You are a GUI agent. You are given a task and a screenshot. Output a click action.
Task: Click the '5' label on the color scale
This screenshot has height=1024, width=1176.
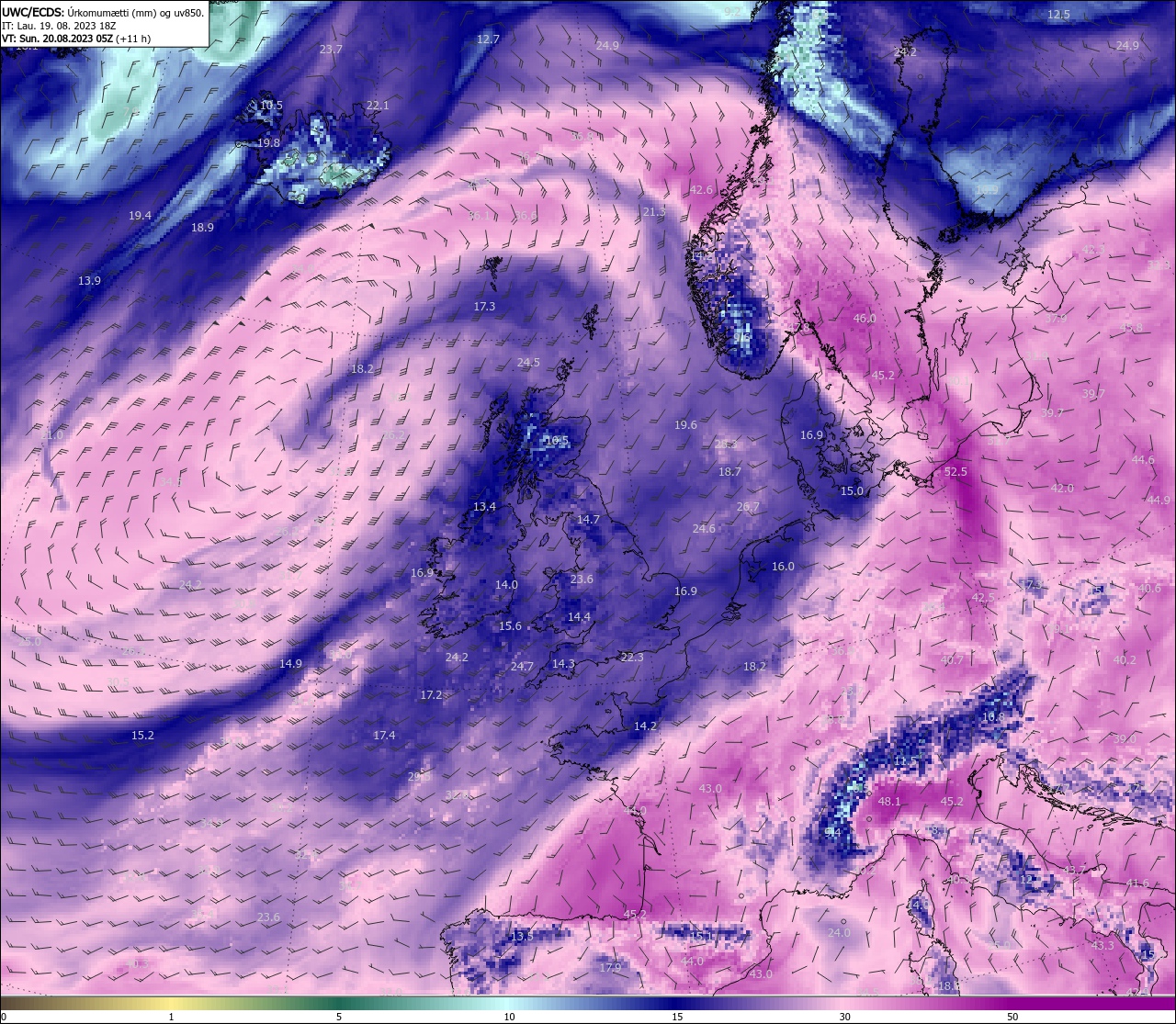click(x=339, y=1017)
